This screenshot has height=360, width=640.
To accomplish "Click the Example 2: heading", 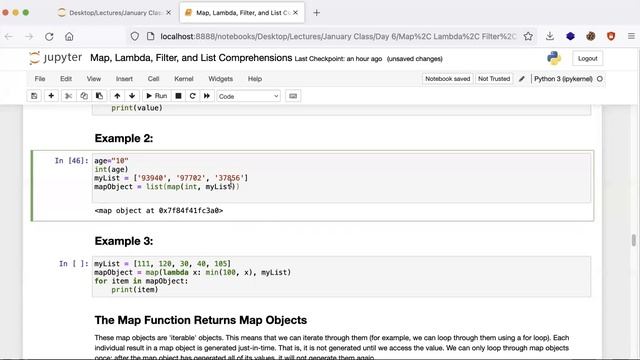I will click(x=124, y=138).
